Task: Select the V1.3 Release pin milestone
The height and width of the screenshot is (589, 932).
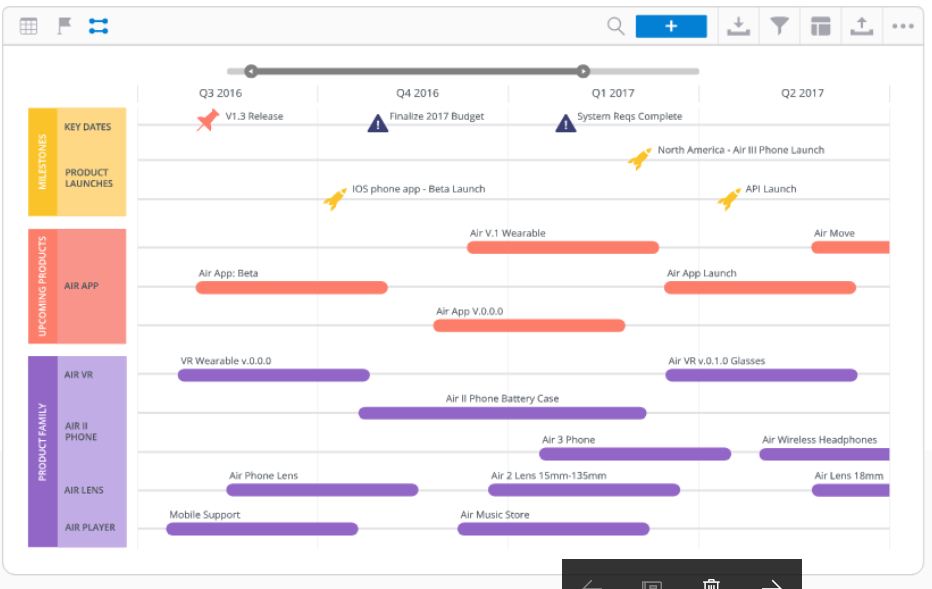Action: coord(208,121)
